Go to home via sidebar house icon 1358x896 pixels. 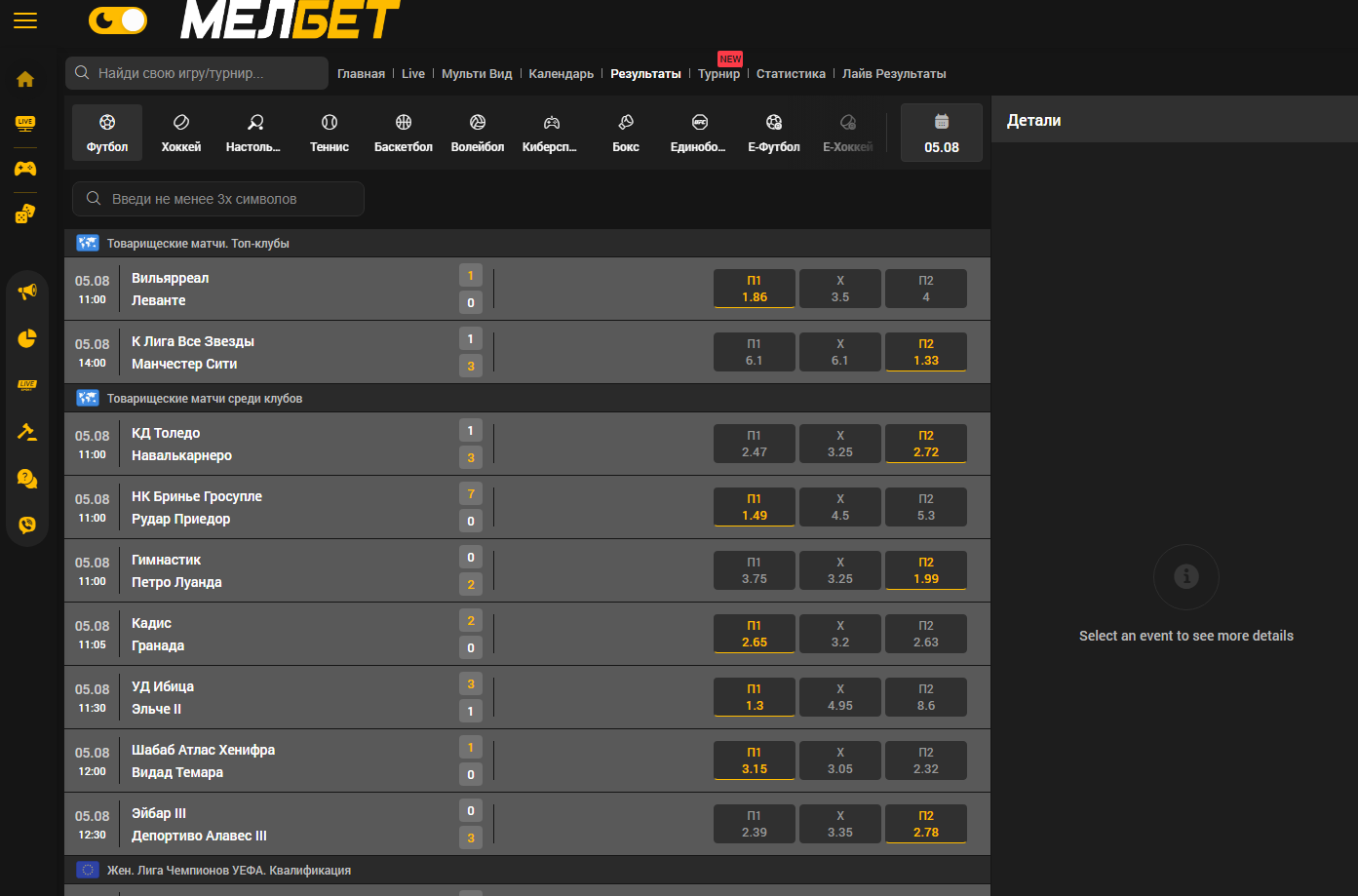pyautogui.click(x=25, y=79)
